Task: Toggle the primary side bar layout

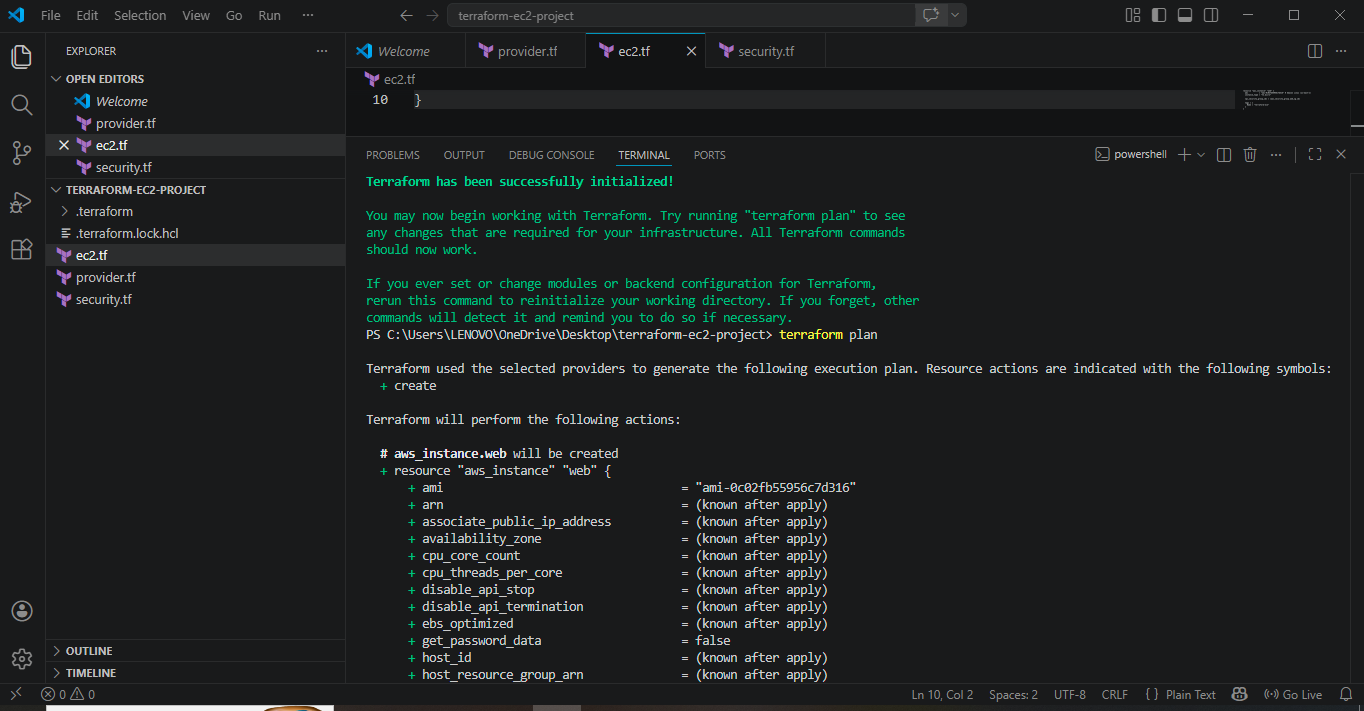Action: pos(1159,16)
